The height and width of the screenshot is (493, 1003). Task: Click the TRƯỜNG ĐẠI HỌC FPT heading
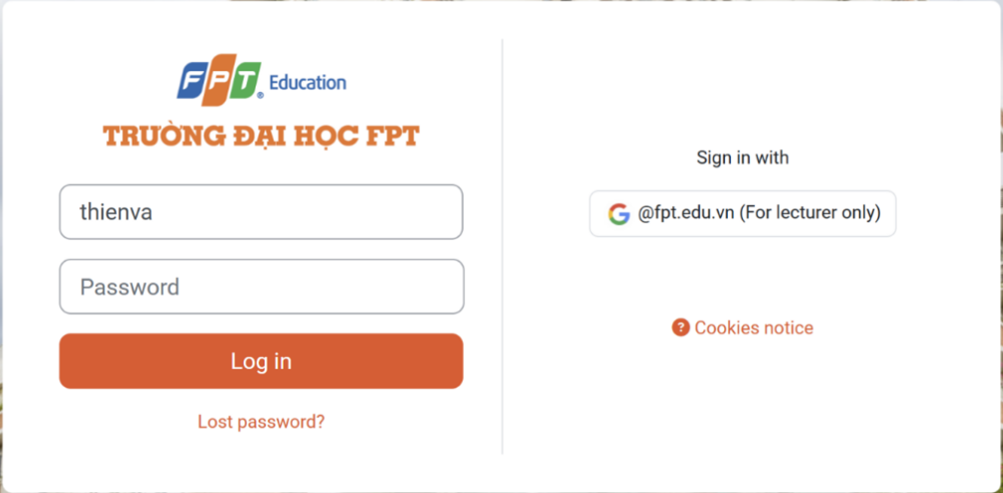point(261,137)
